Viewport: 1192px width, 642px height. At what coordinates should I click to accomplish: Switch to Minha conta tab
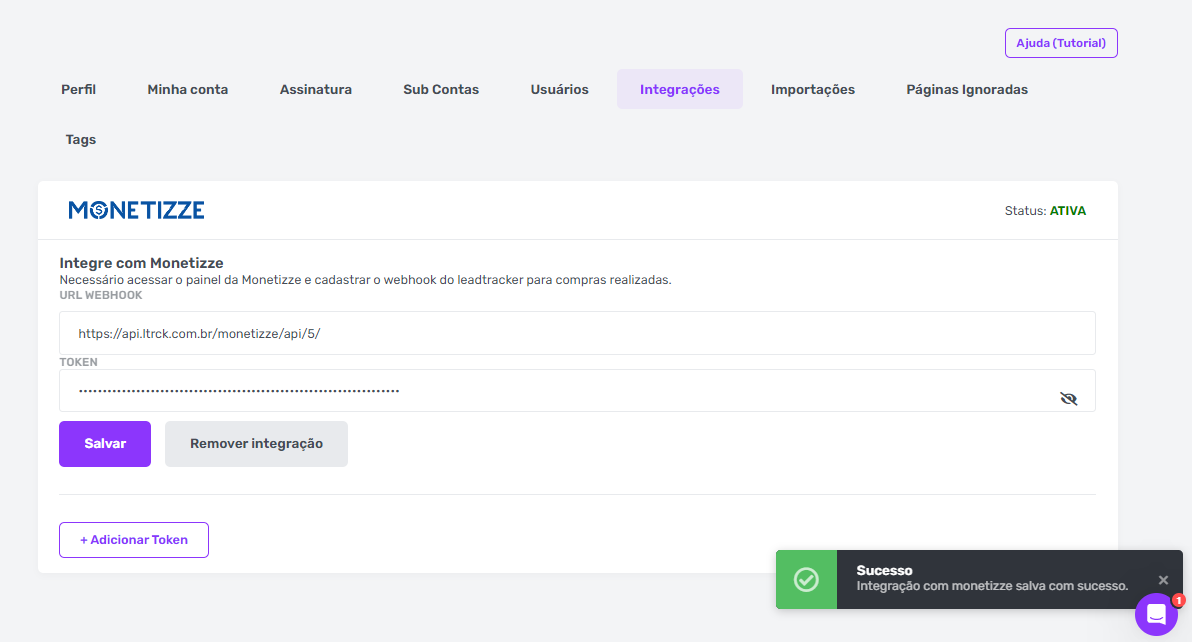tap(188, 90)
